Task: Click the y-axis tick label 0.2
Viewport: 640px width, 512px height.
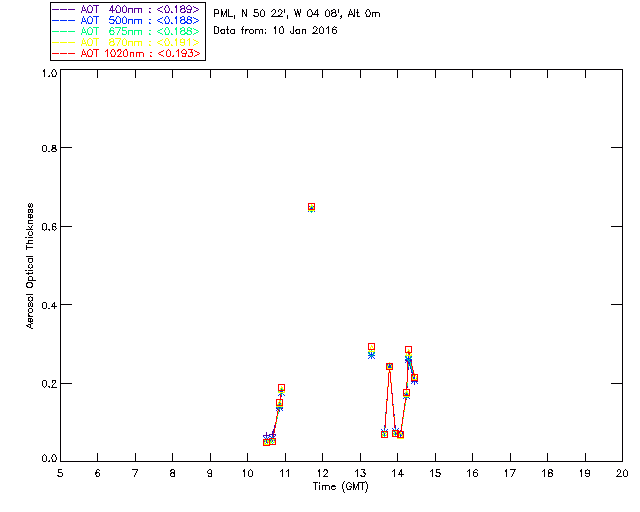Action: click(x=49, y=383)
